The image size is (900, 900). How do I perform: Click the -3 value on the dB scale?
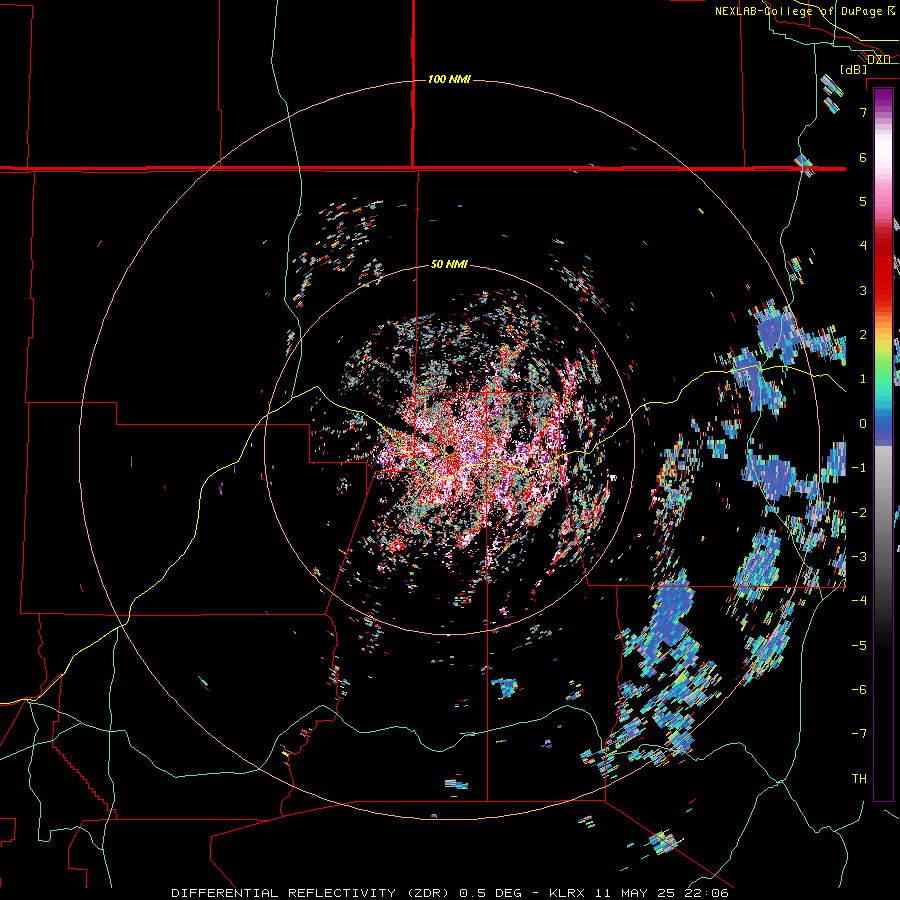(x=859, y=557)
